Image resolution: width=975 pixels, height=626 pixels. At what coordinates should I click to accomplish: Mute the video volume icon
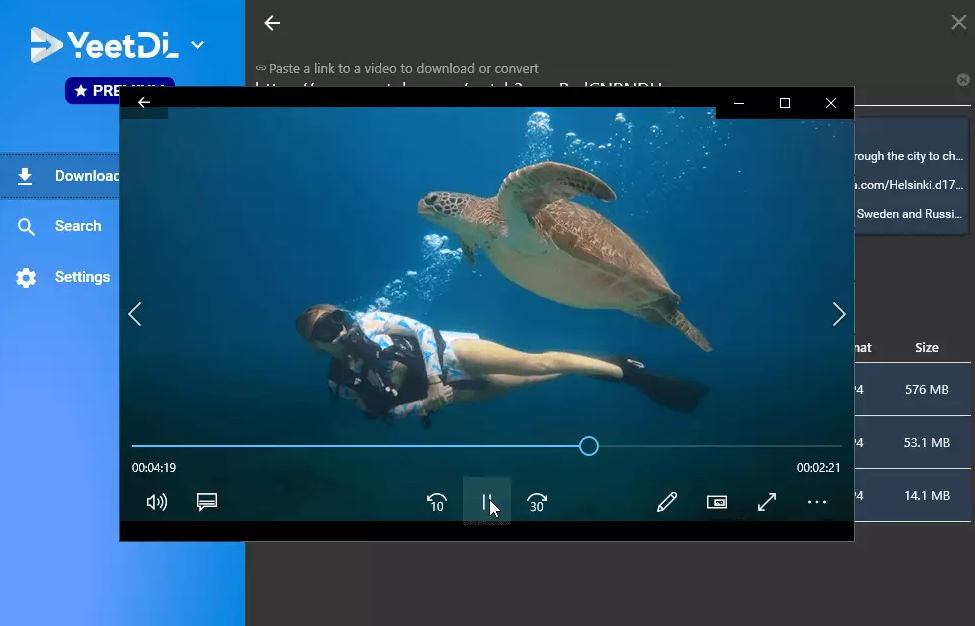[157, 502]
